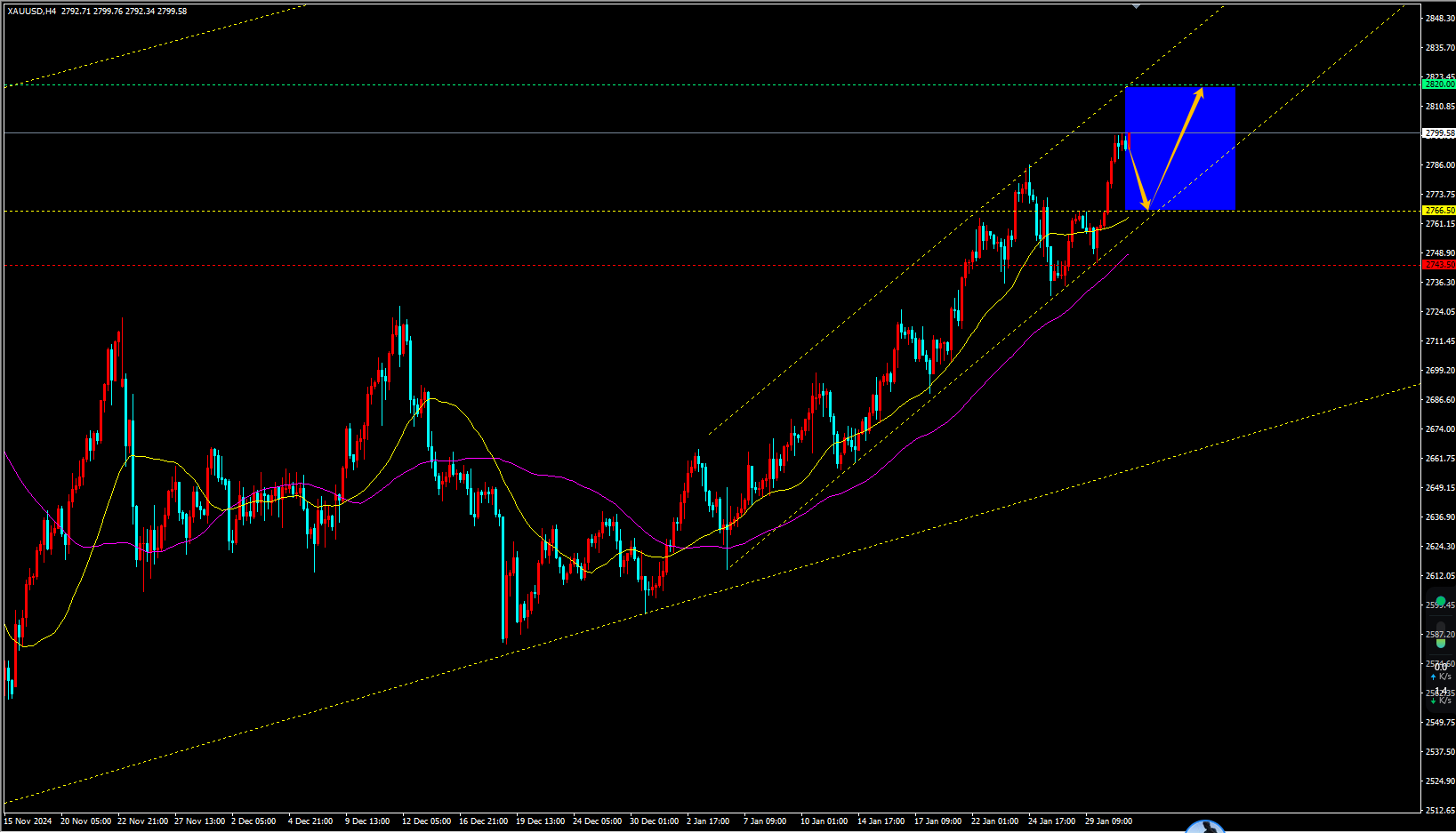The height and width of the screenshot is (833, 1456).
Task: Click the 2549.75 price scale value
Action: (x=1440, y=722)
